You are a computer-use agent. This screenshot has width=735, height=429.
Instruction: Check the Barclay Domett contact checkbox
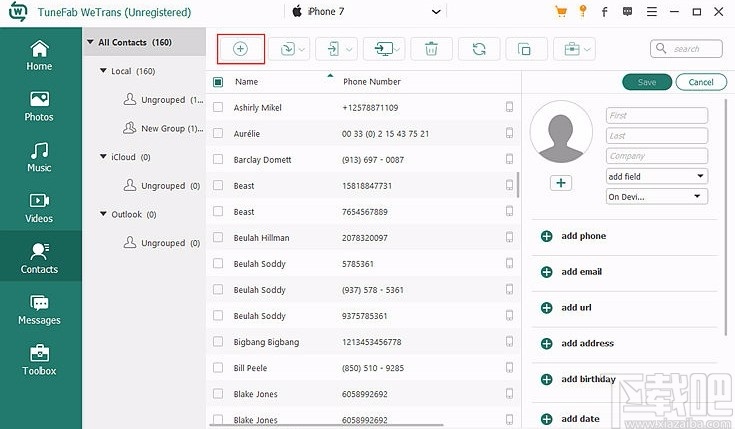pyautogui.click(x=218, y=159)
